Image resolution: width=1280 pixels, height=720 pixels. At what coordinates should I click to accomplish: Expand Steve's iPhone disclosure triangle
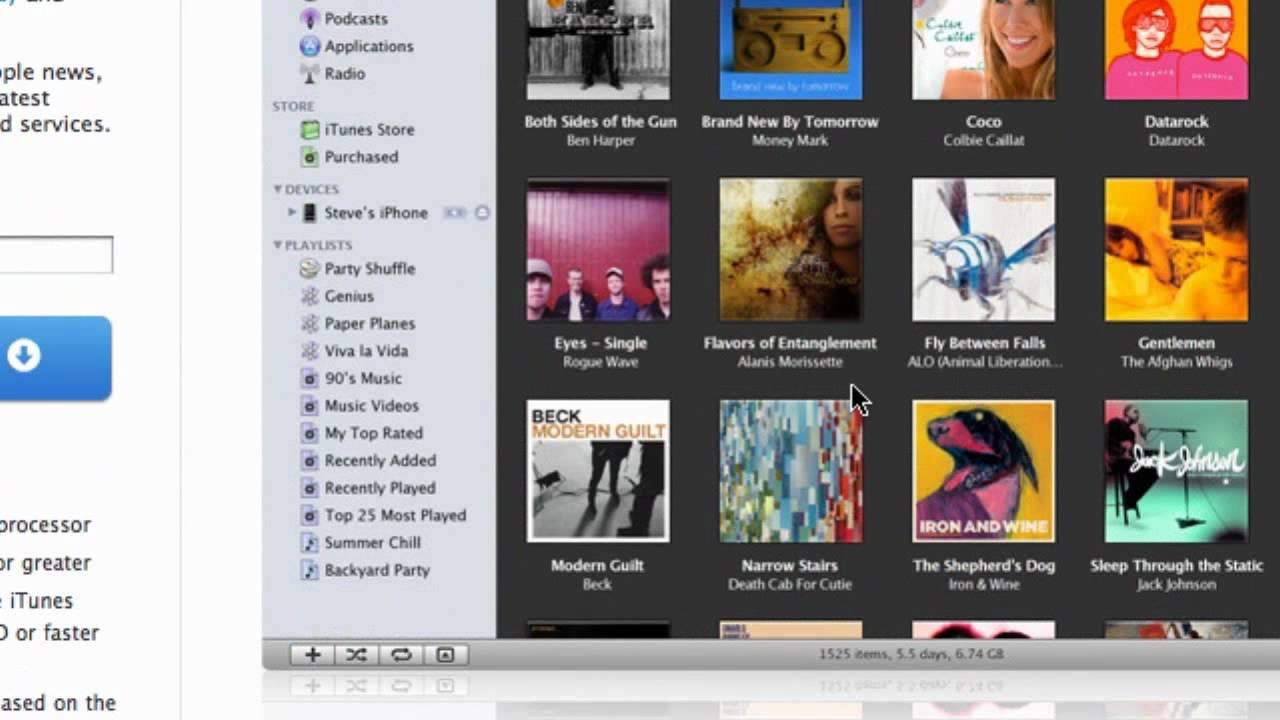coord(292,213)
